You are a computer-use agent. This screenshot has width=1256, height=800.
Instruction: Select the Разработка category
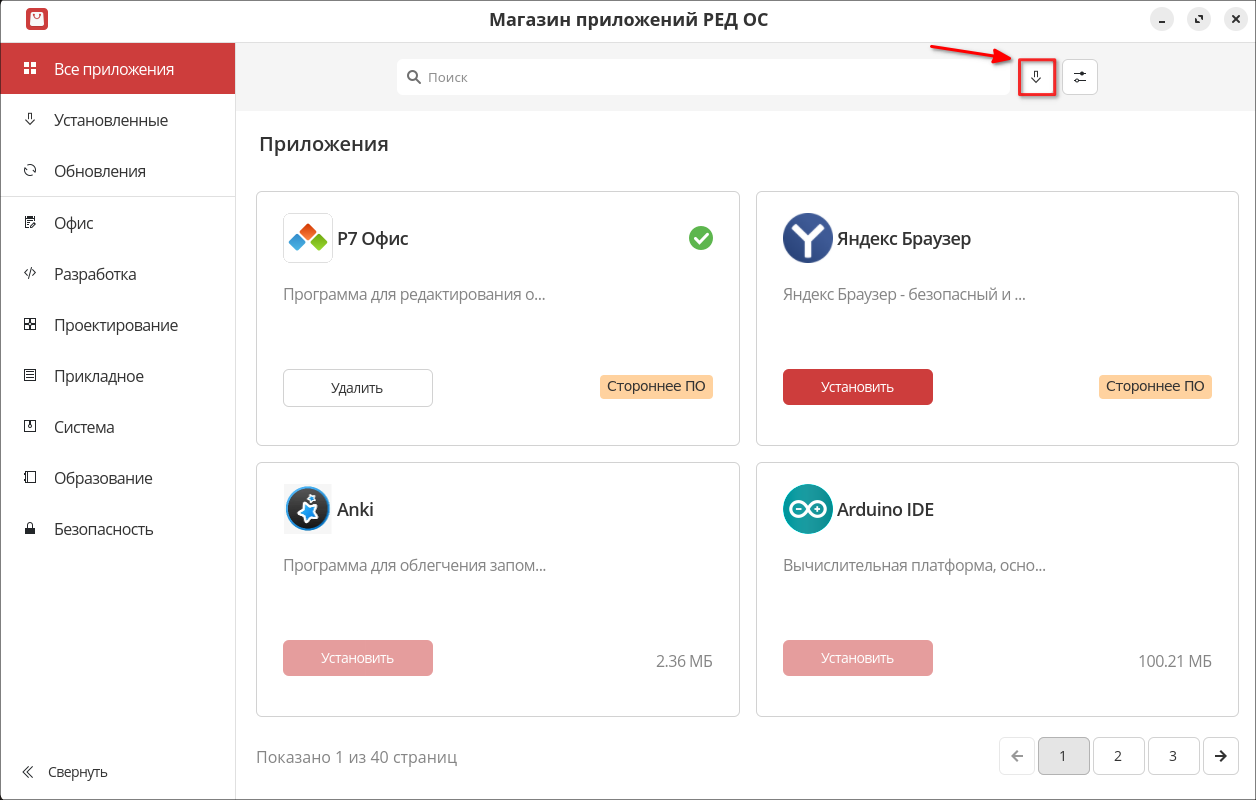tap(95, 274)
